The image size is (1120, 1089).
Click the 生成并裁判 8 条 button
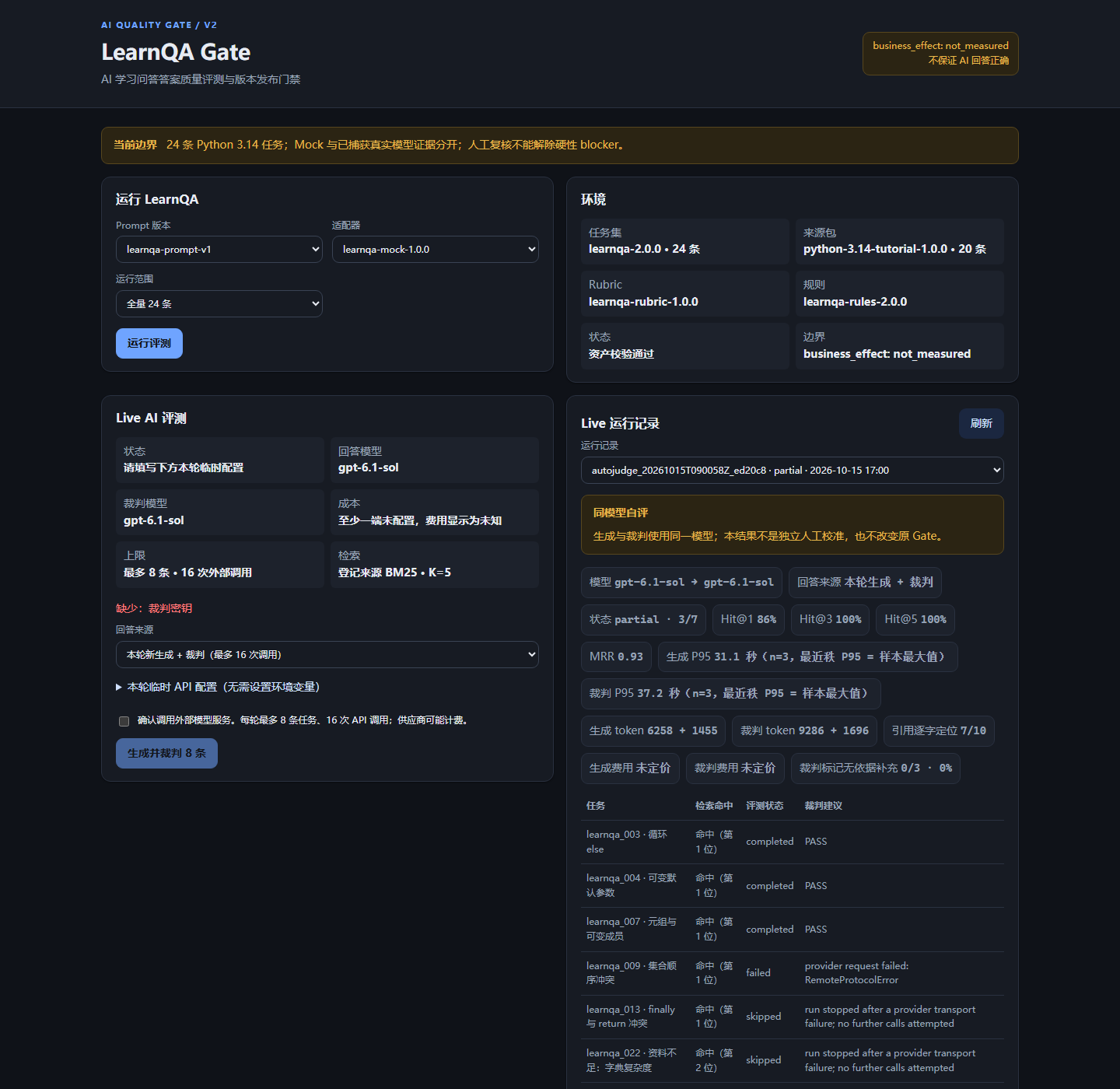166,753
